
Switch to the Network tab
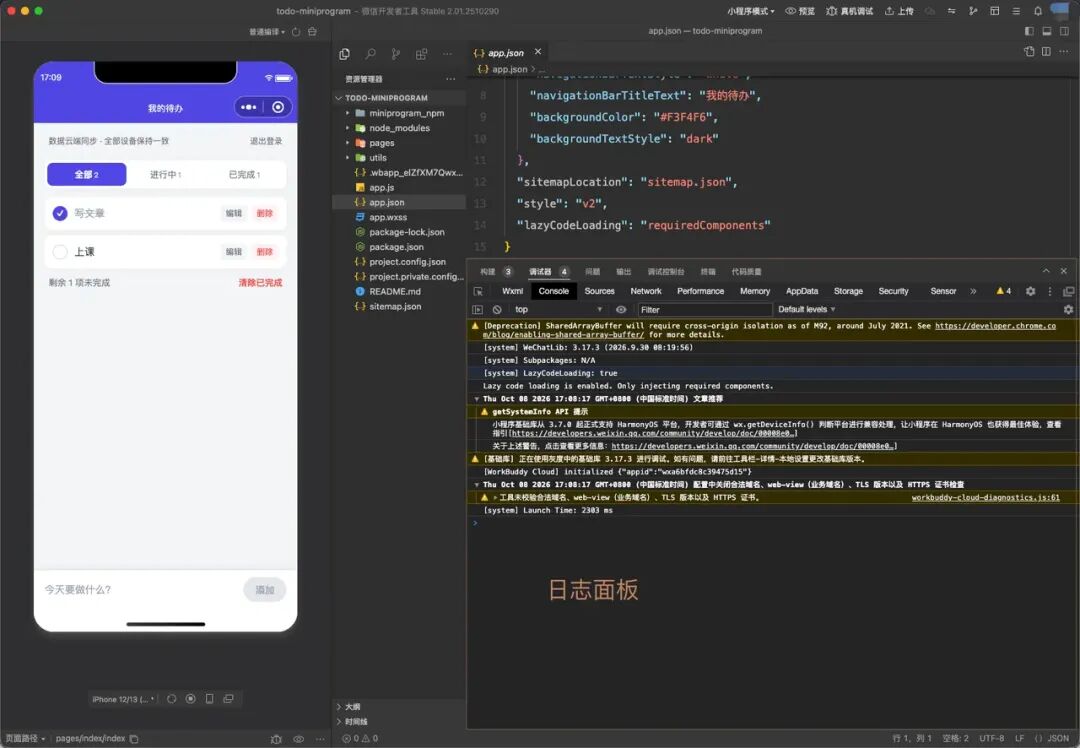click(x=645, y=291)
